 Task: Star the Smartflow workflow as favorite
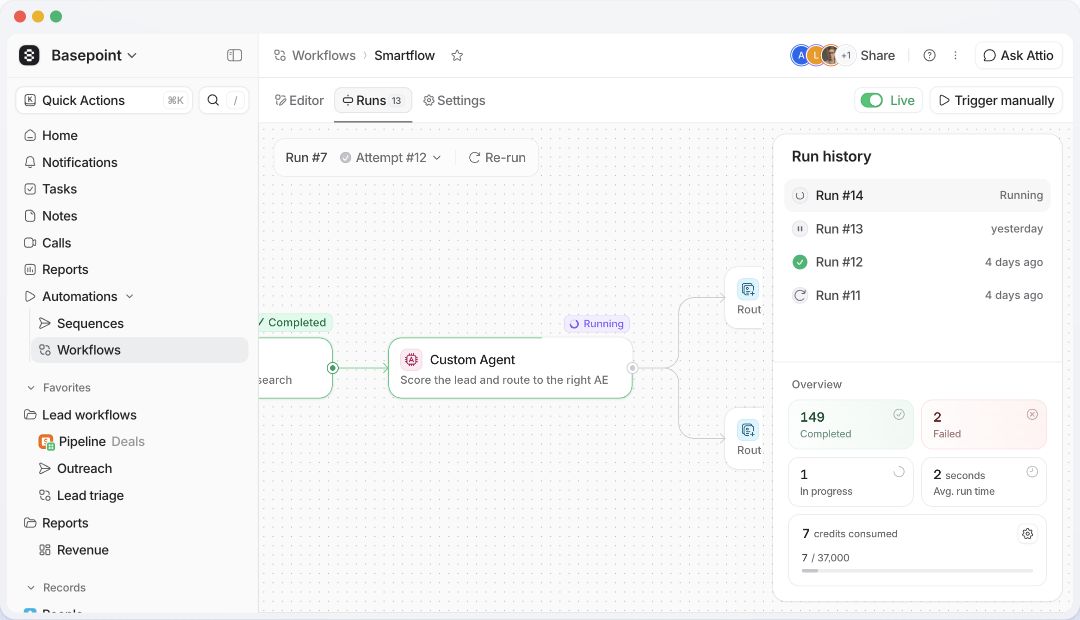457,56
